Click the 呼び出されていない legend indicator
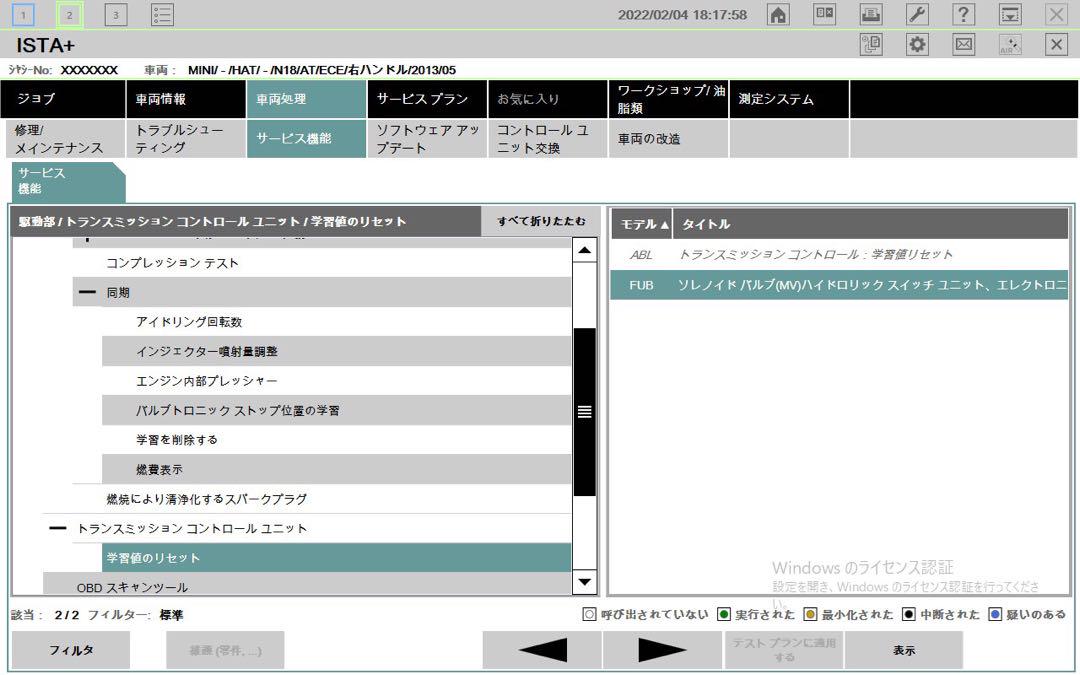The height and width of the screenshot is (675, 1080). tap(589, 614)
